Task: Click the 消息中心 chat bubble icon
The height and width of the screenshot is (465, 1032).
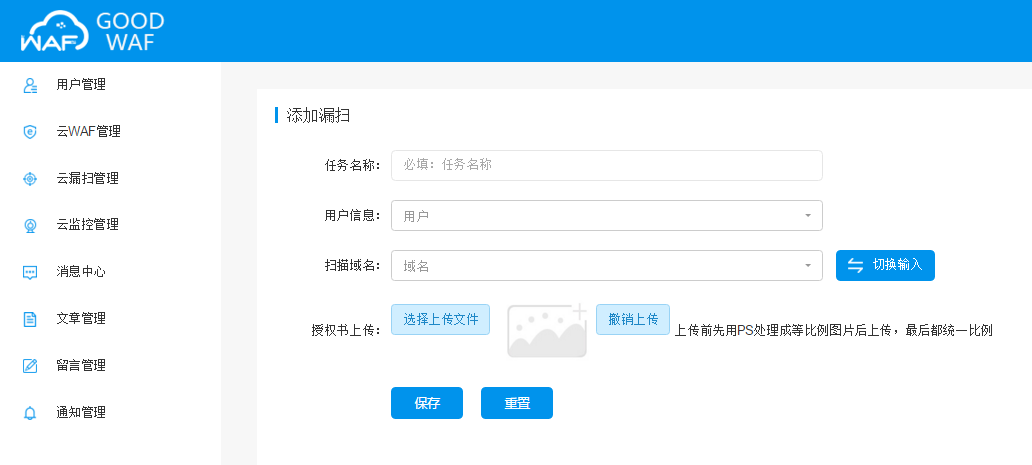Action: point(30,272)
